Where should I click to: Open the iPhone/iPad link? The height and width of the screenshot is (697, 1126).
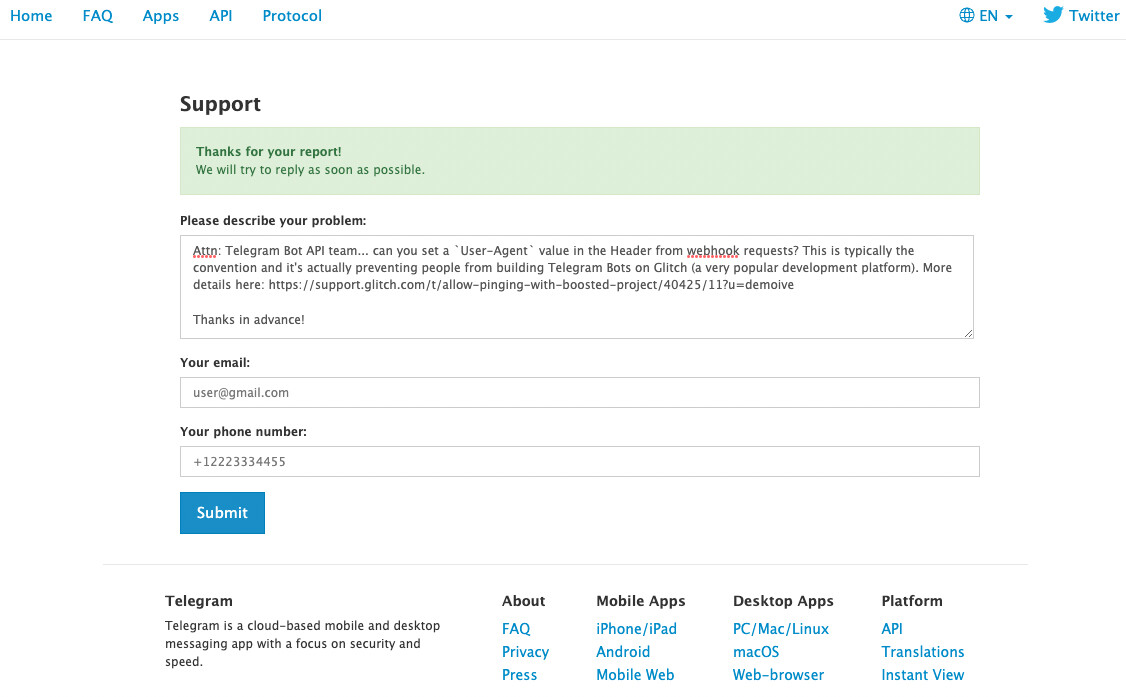pos(636,629)
